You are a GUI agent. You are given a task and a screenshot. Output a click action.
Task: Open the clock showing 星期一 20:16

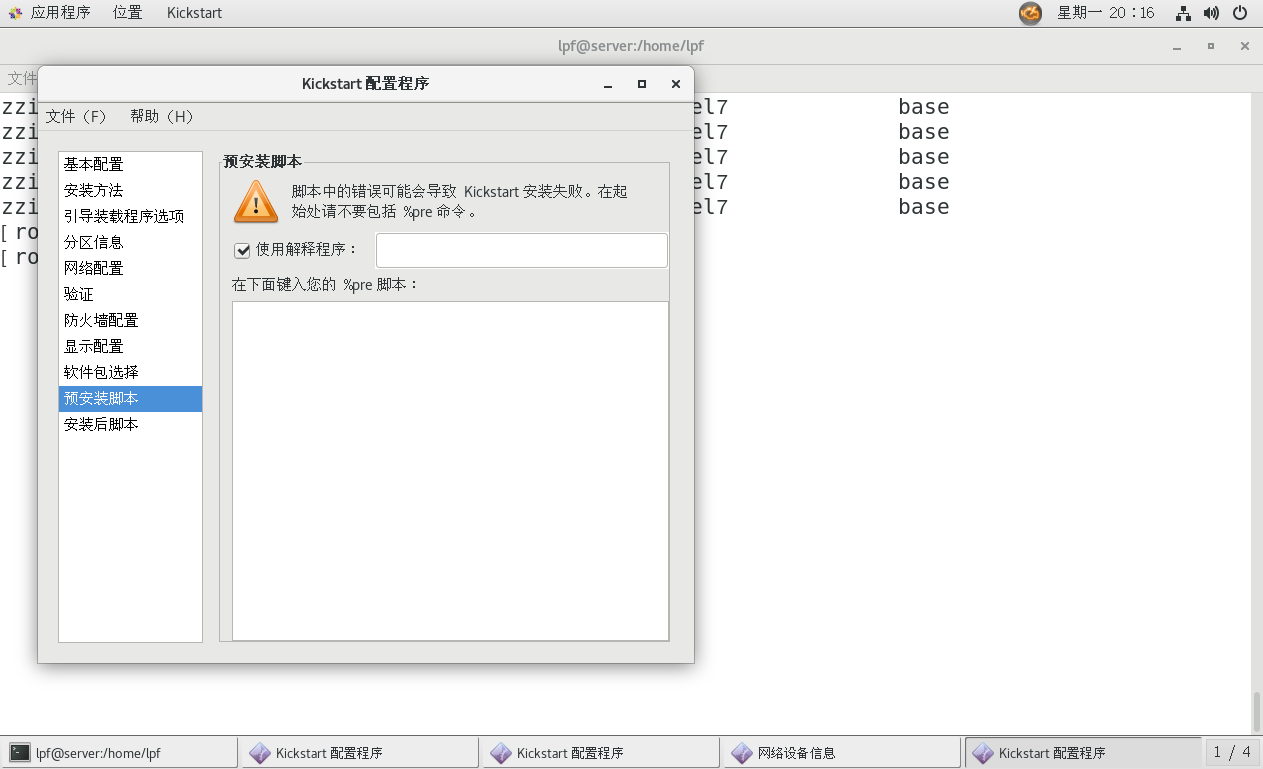pyautogui.click(x=1105, y=13)
